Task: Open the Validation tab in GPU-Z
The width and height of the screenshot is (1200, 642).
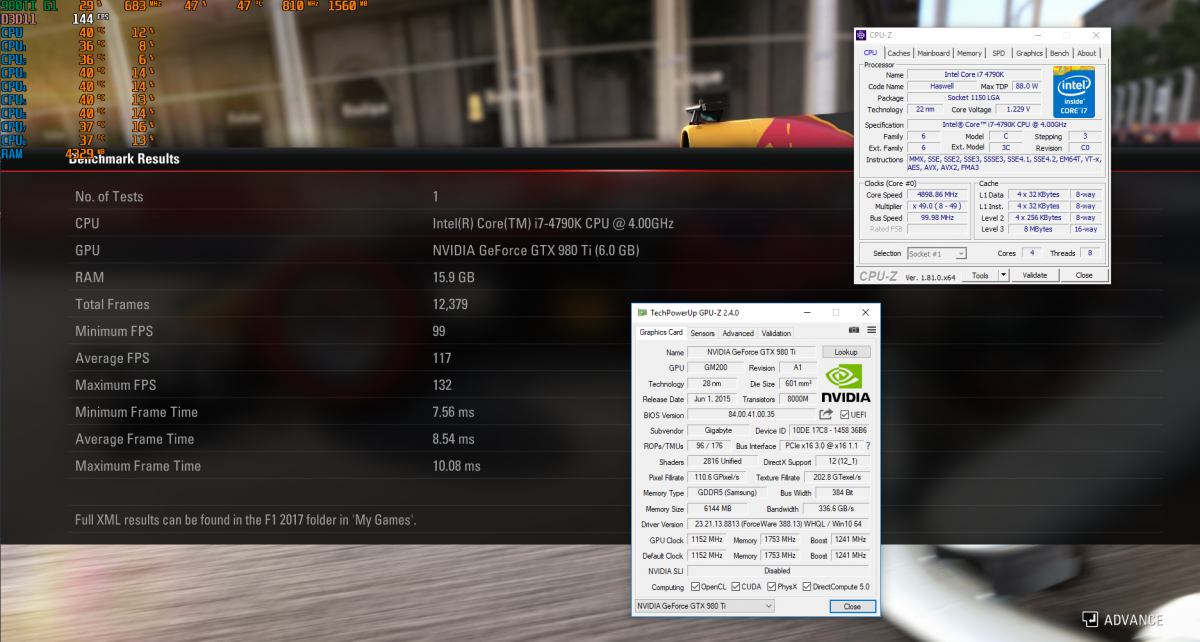Action: (776, 333)
